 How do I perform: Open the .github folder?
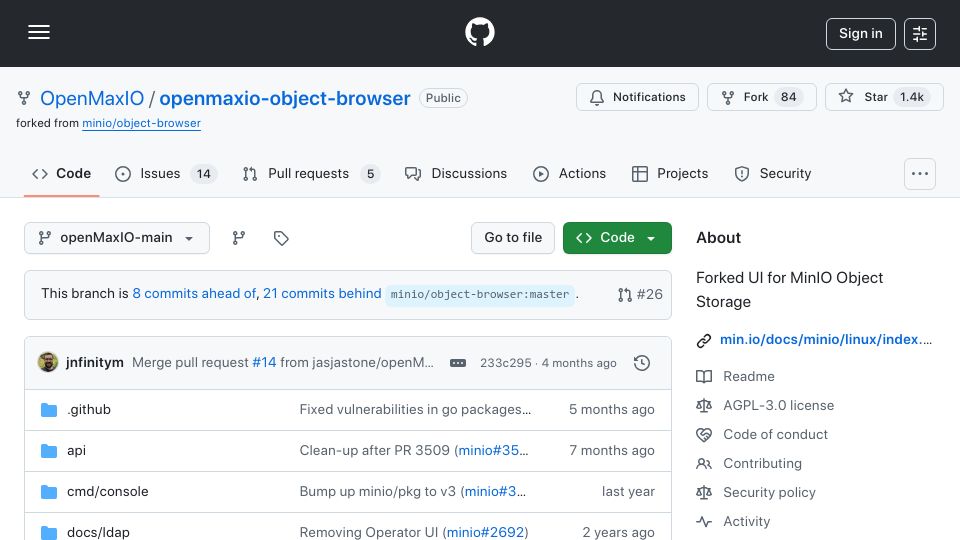point(89,410)
